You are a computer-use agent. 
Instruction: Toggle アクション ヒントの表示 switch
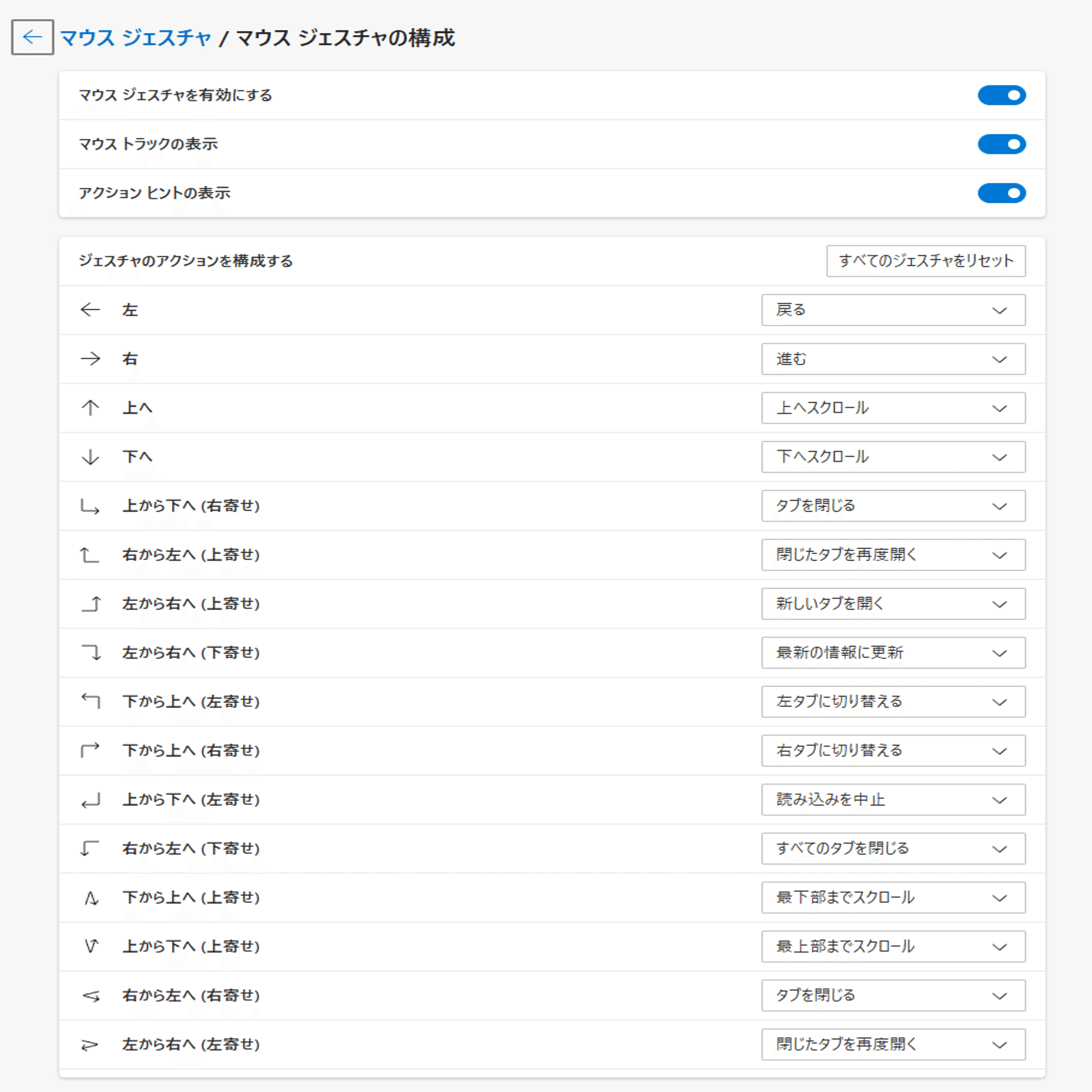point(1001,193)
